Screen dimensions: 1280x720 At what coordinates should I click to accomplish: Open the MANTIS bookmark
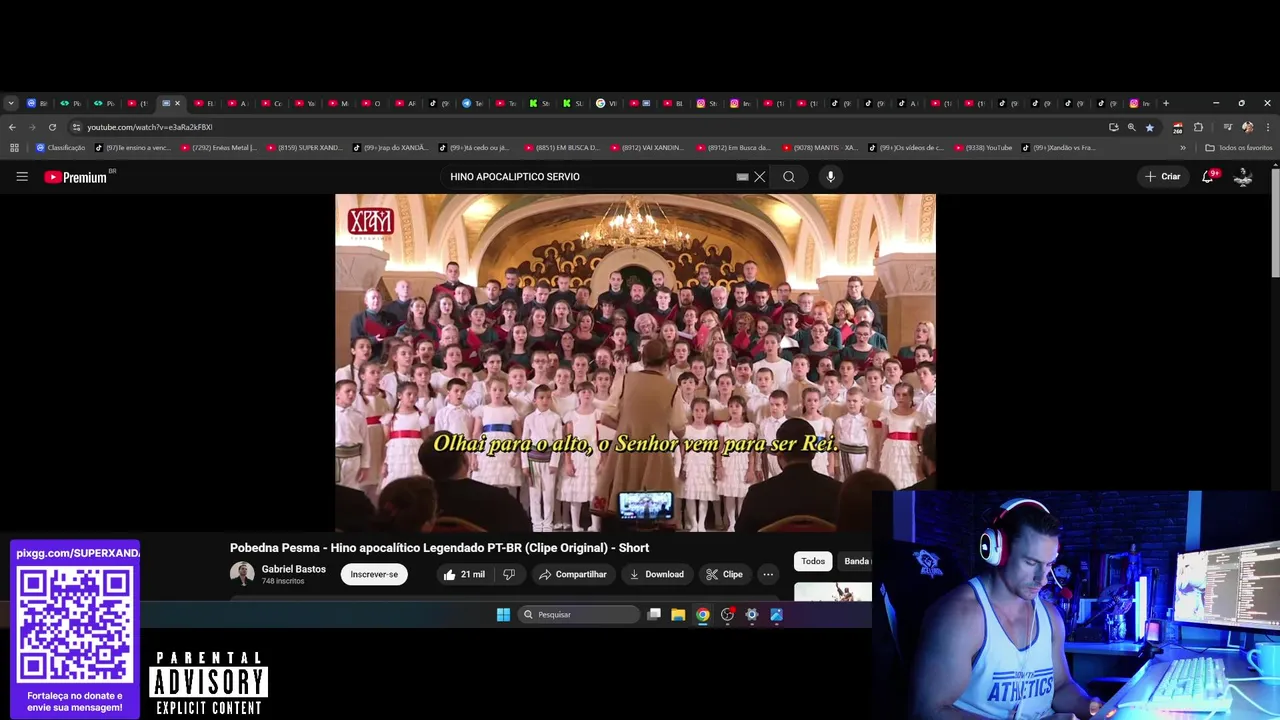click(x=820, y=148)
